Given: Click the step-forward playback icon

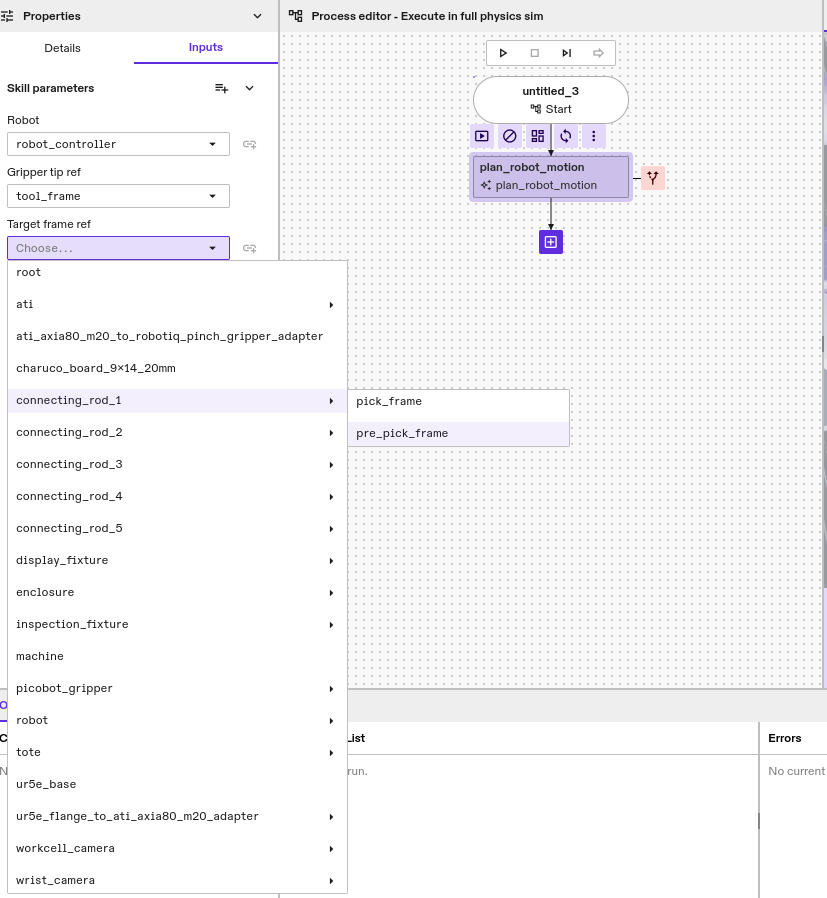Looking at the screenshot, I should tap(566, 53).
